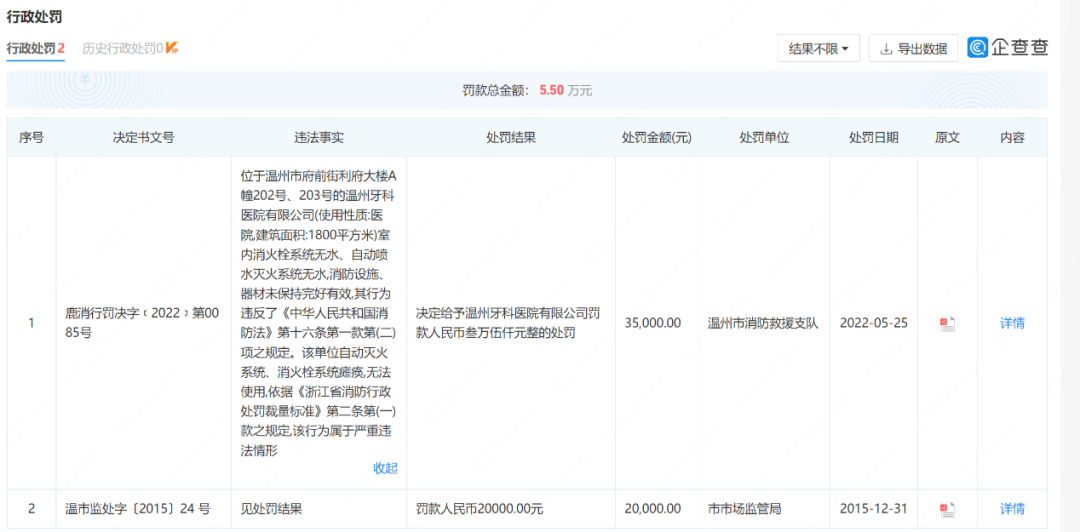Screen dimensions: 1080x532
Task: Collapse the violation text with 收起
Action: click(x=385, y=468)
